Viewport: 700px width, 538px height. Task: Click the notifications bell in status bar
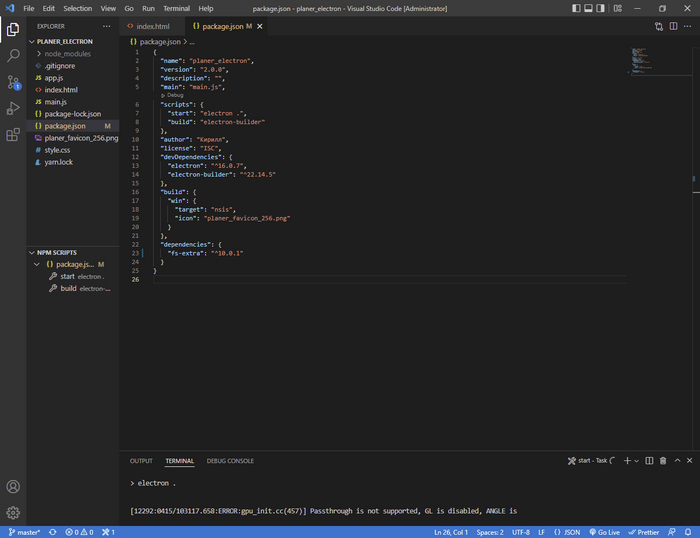[688, 532]
